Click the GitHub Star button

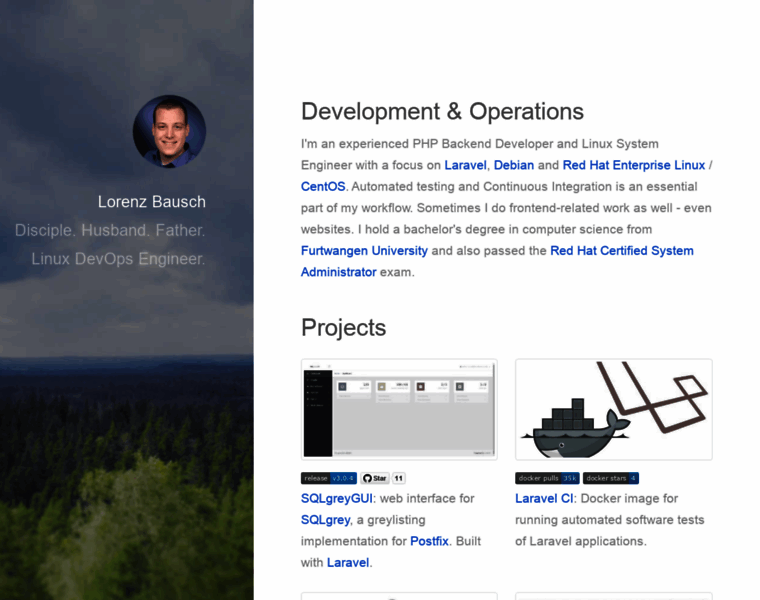375,478
